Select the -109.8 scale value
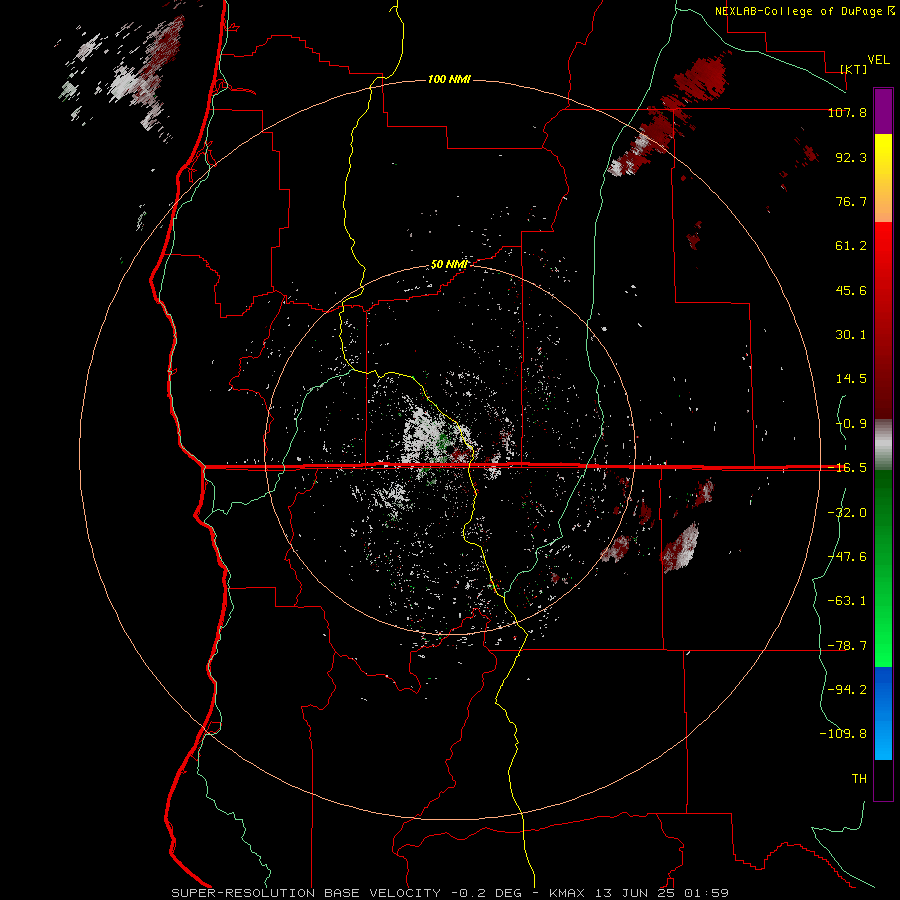The width and height of the screenshot is (900, 900). click(x=843, y=734)
